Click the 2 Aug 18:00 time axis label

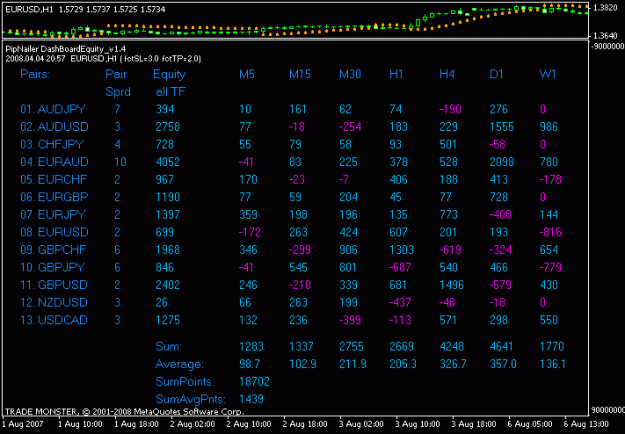pos(305,424)
